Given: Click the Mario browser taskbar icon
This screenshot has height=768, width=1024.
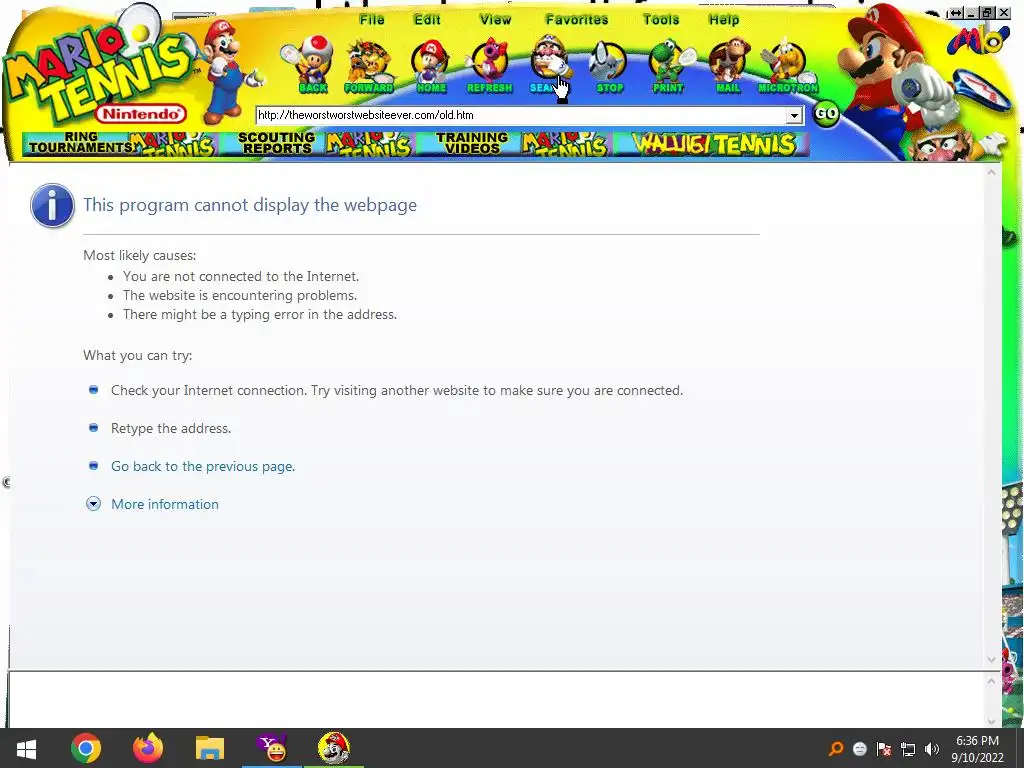Looking at the screenshot, I should [x=334, y=748].
